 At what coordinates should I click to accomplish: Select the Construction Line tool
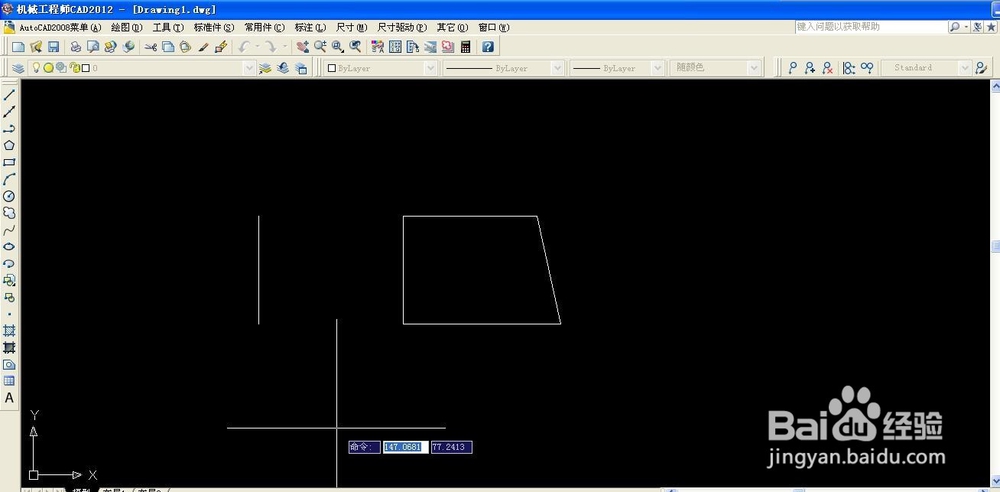coord(9,112)
